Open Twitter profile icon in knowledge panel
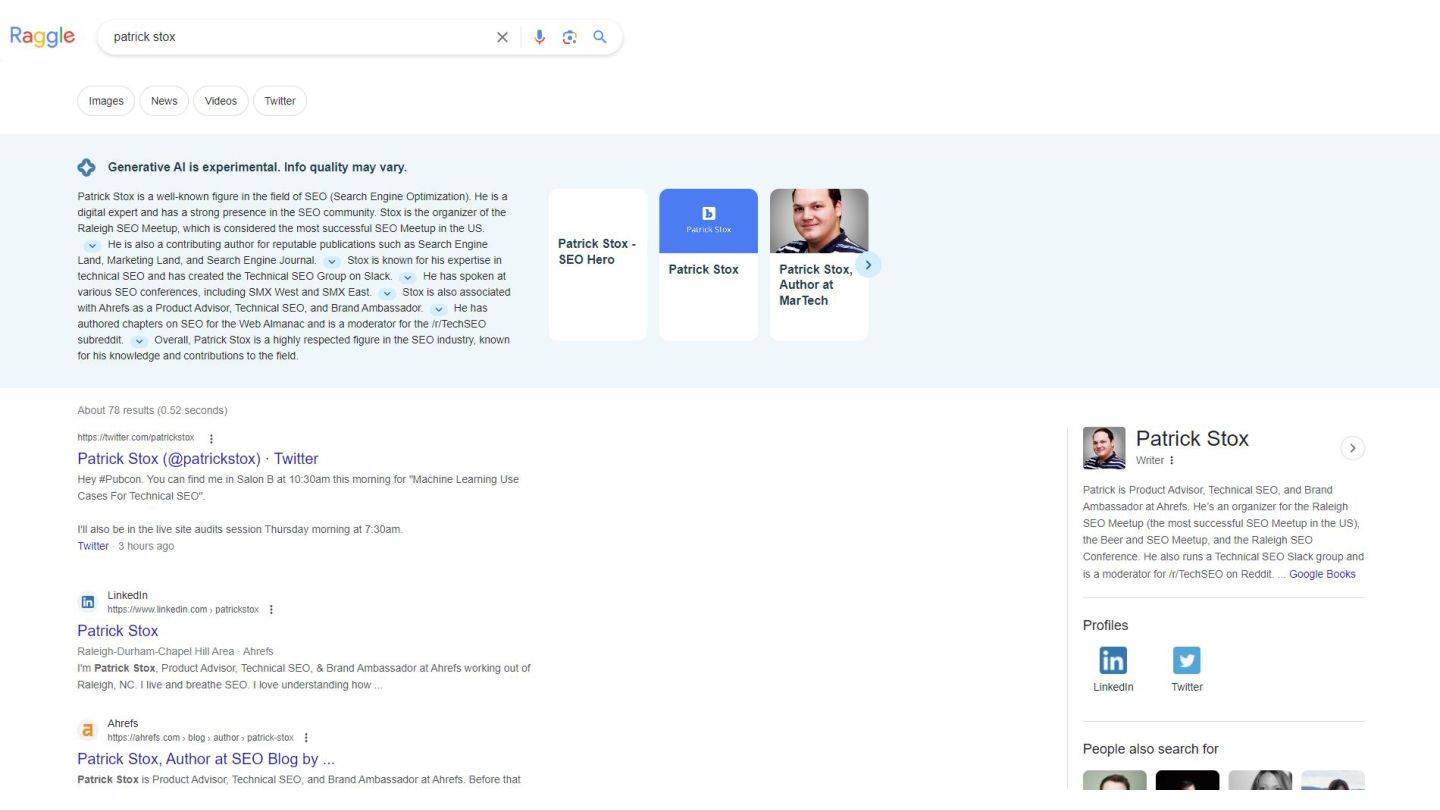Viewport: 1440px width, 810px height. coord(1187,660)
